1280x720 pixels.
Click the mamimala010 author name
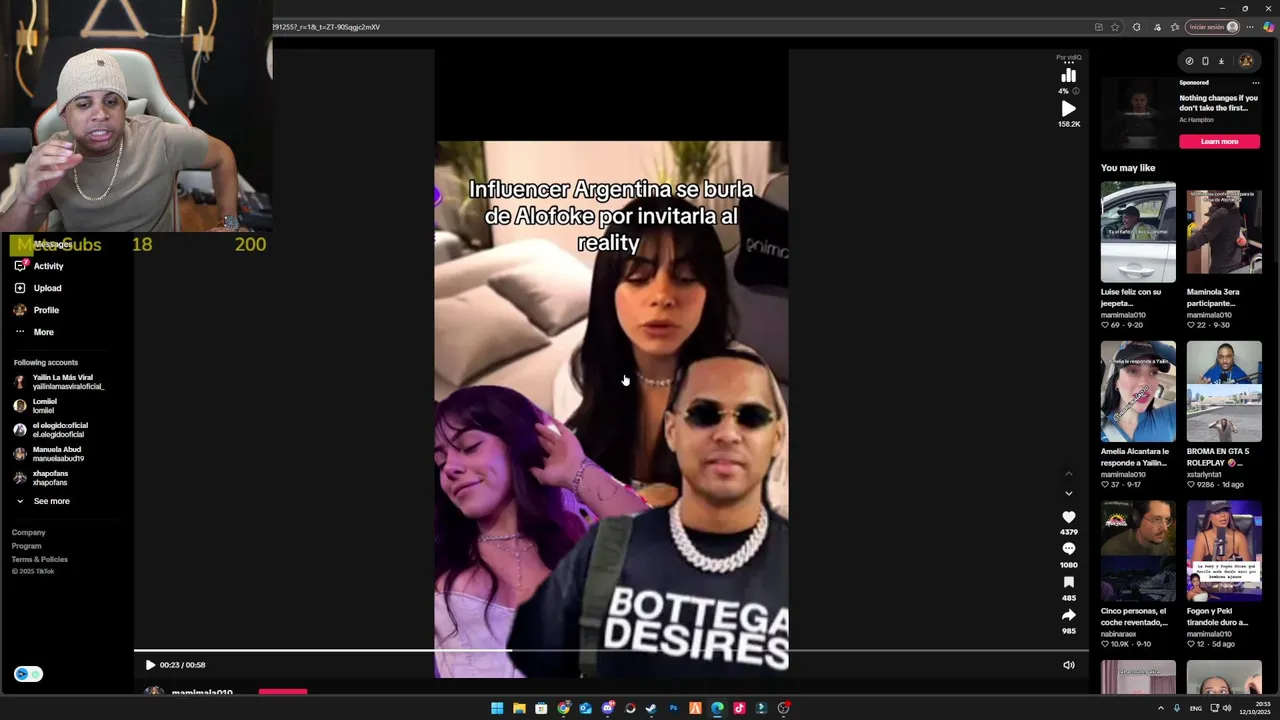tap(202, 692)
